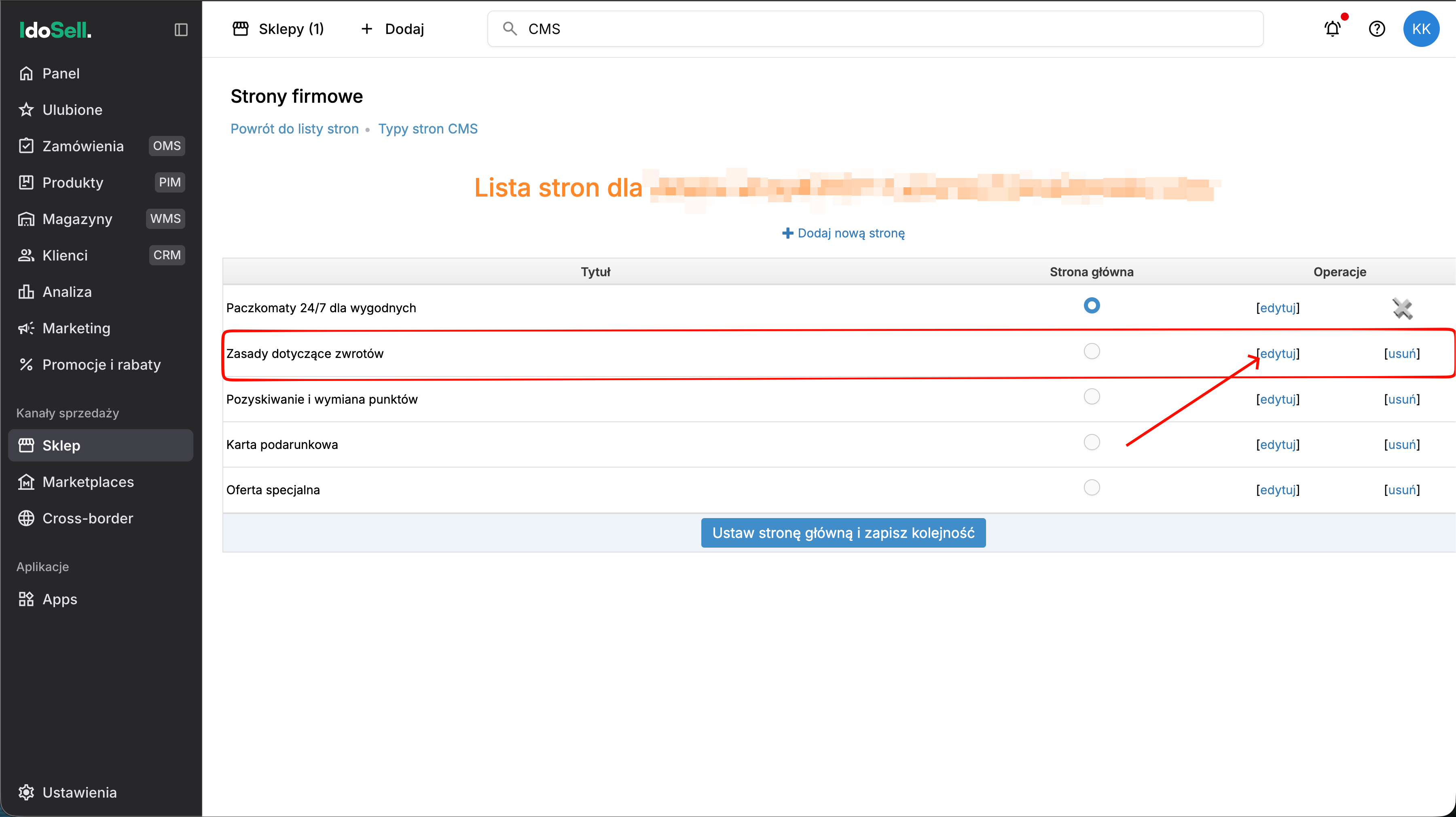
Task: Delete the Zasady dotyczące zwrotów page
Action: pyautogui.click(x=1402, y=353)
